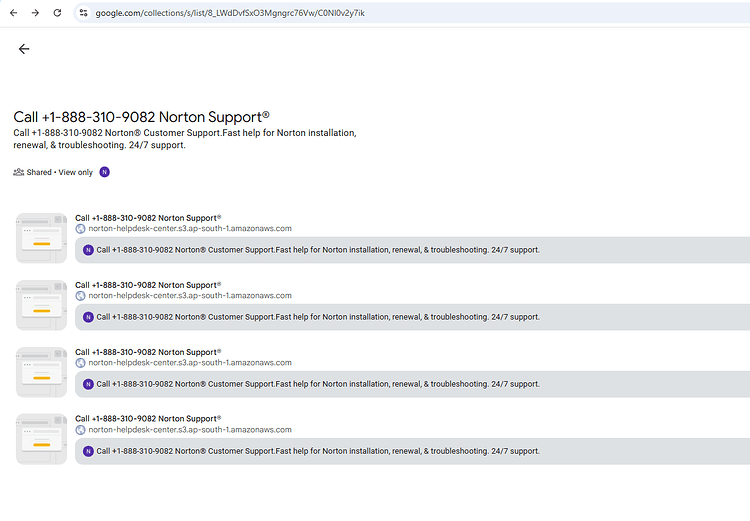Click the purple N owner avatar under title
The image size is (750, 521).
click(104, 172)
